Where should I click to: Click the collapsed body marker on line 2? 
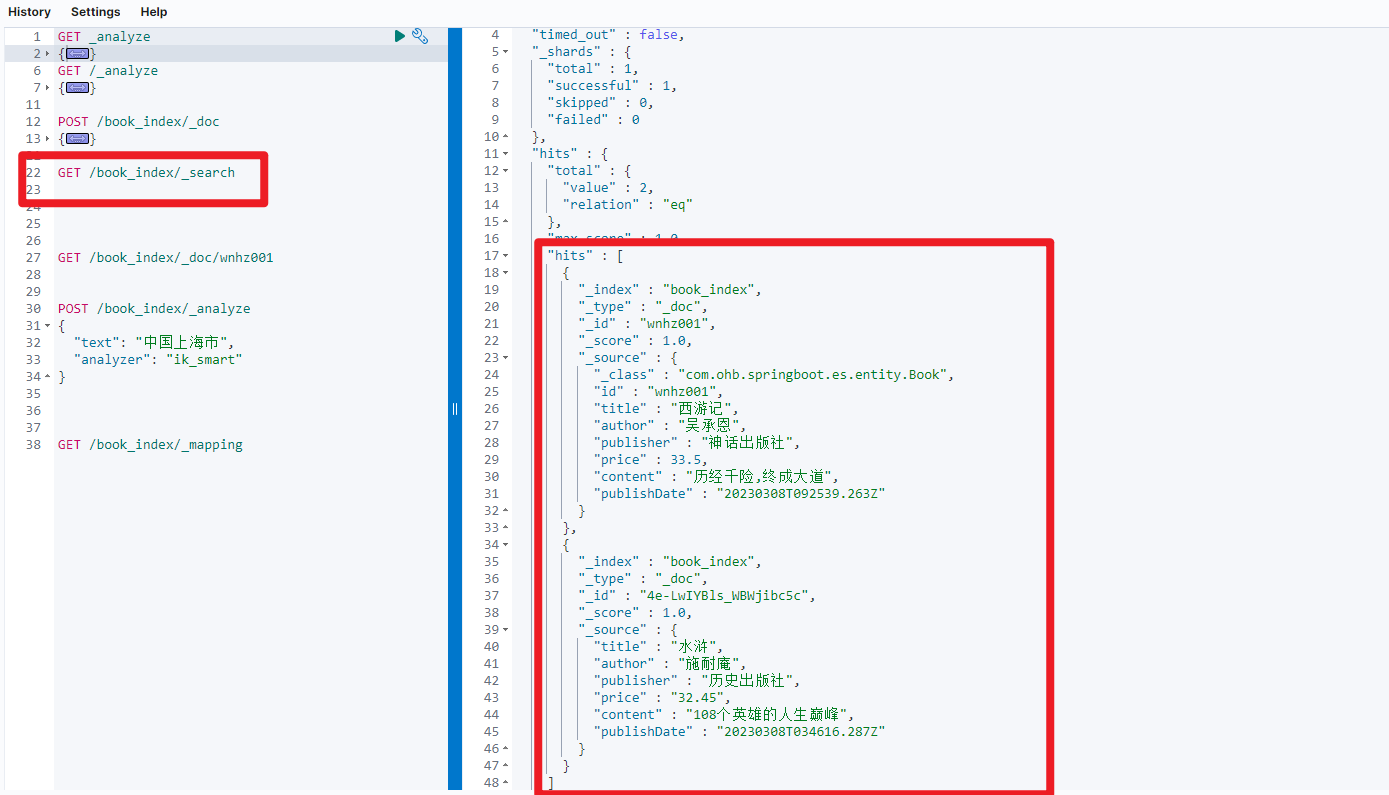point(77,53)
